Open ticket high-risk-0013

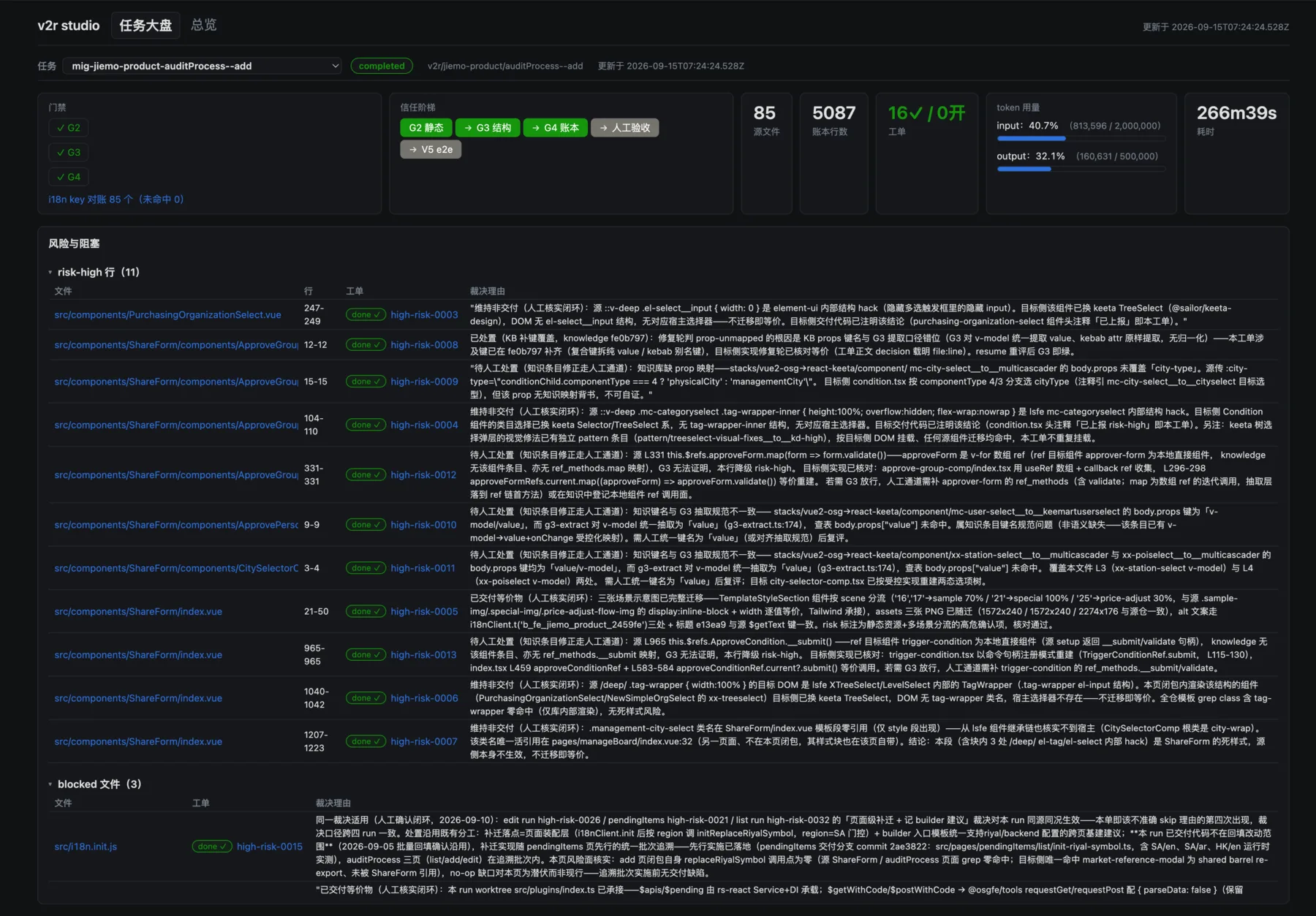click(423, 655)
